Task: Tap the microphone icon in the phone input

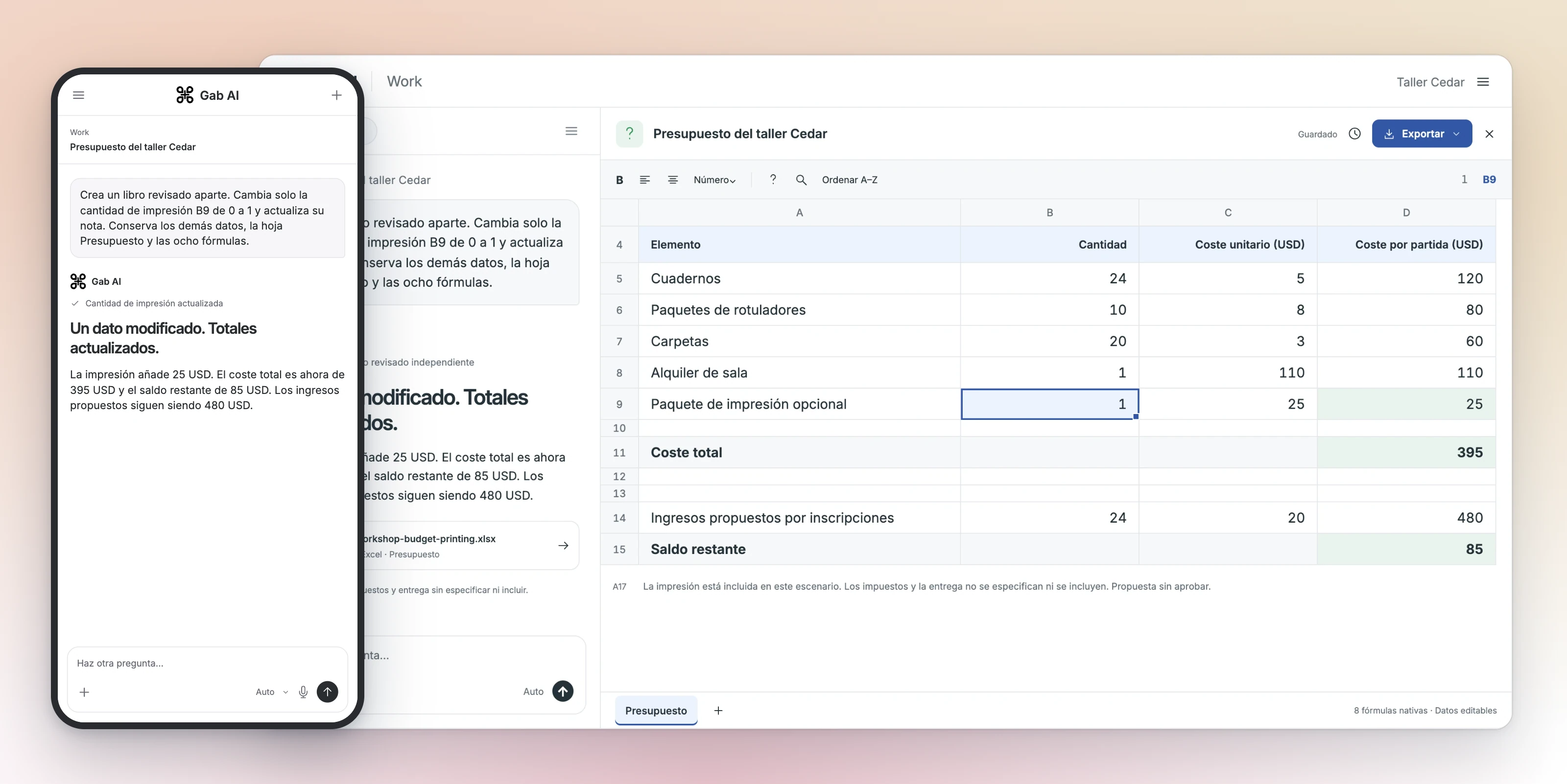Action: tap(303, 692)
